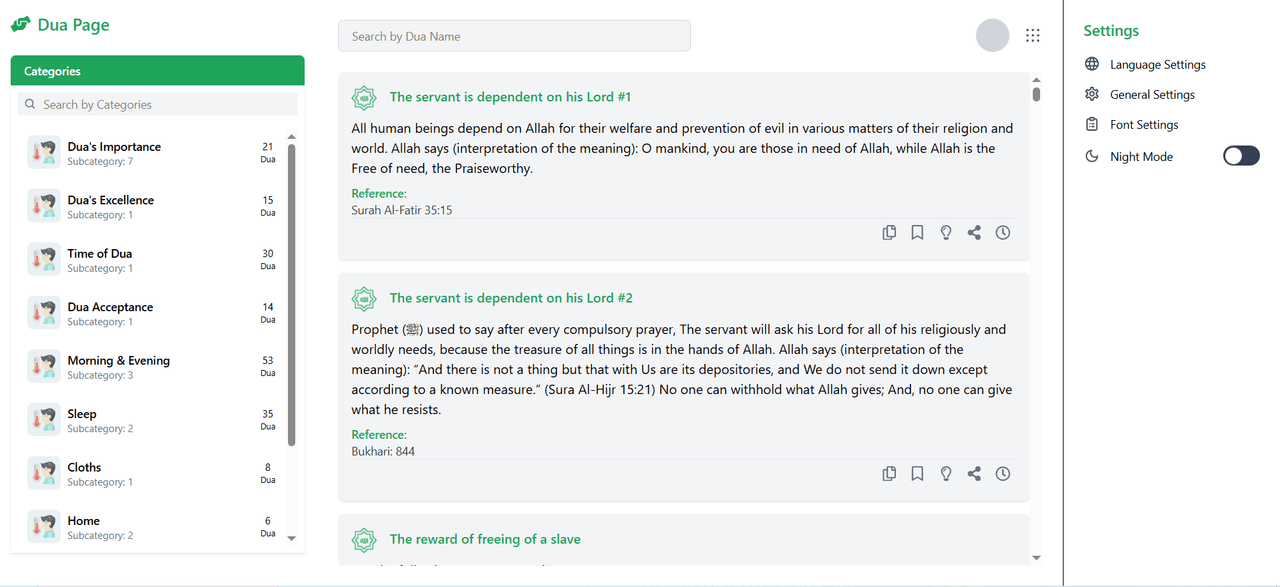Copy the first dua card text
Viewport: 1280px width, 587px height.
(x=889, y=233)
